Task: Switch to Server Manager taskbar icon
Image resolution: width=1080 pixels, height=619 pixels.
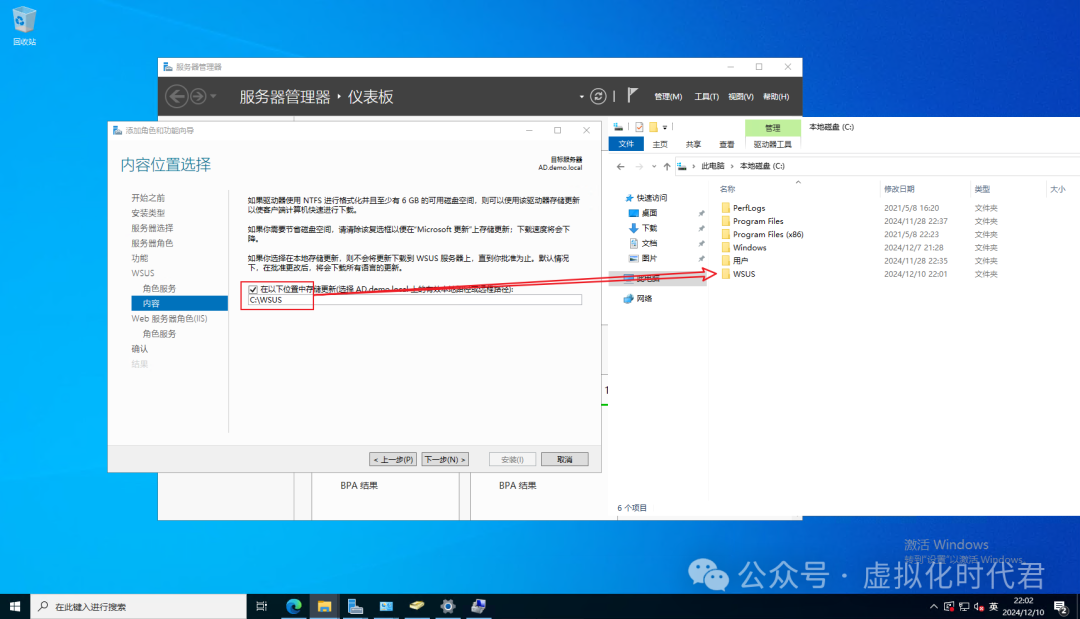Action: point(355,607)
